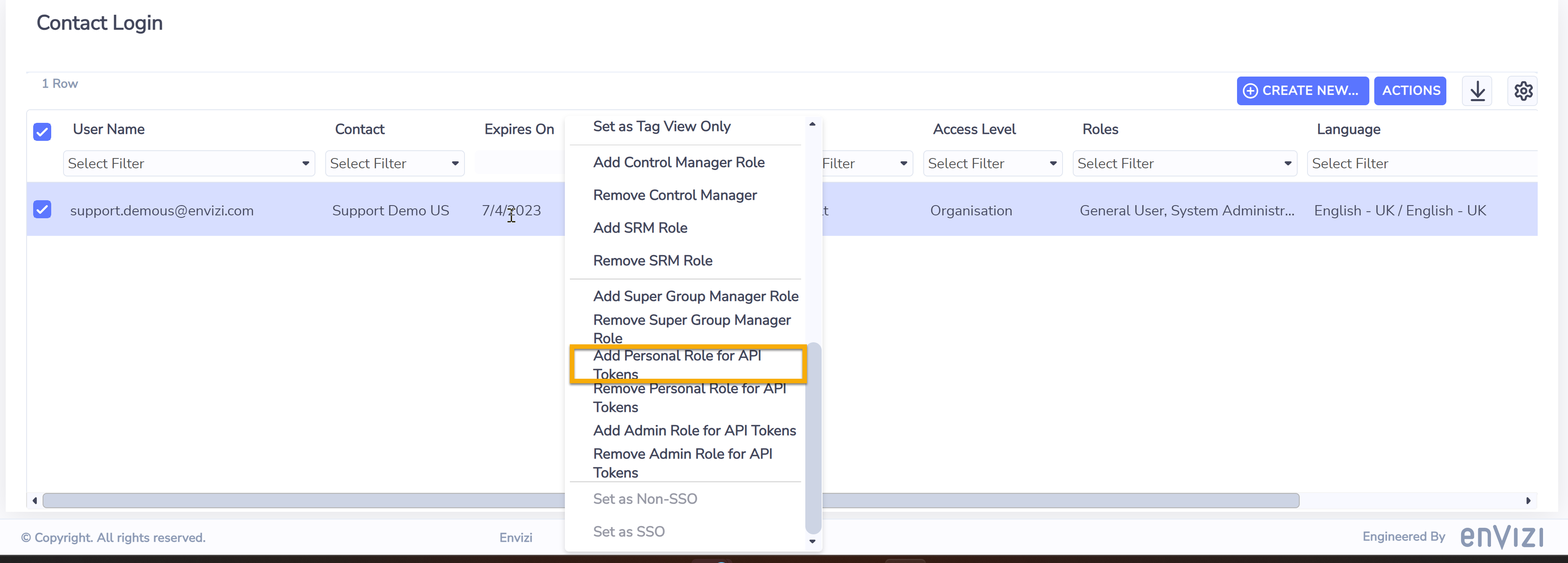
Task: Open the Access Level filter dropdown
Action: tap(992, 163)
